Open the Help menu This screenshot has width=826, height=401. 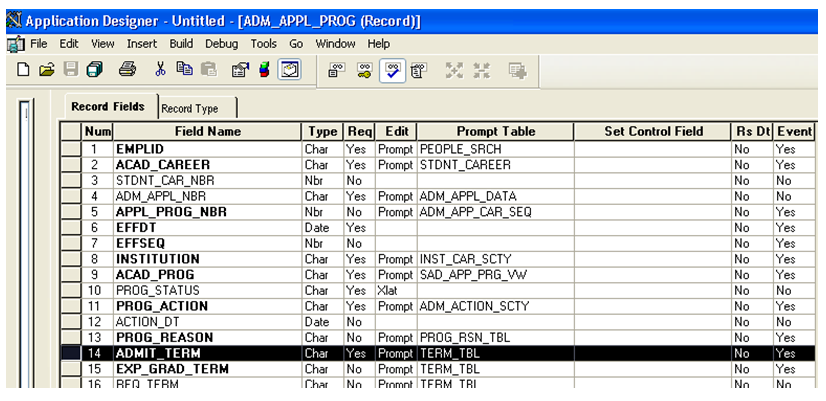point(378,44)
